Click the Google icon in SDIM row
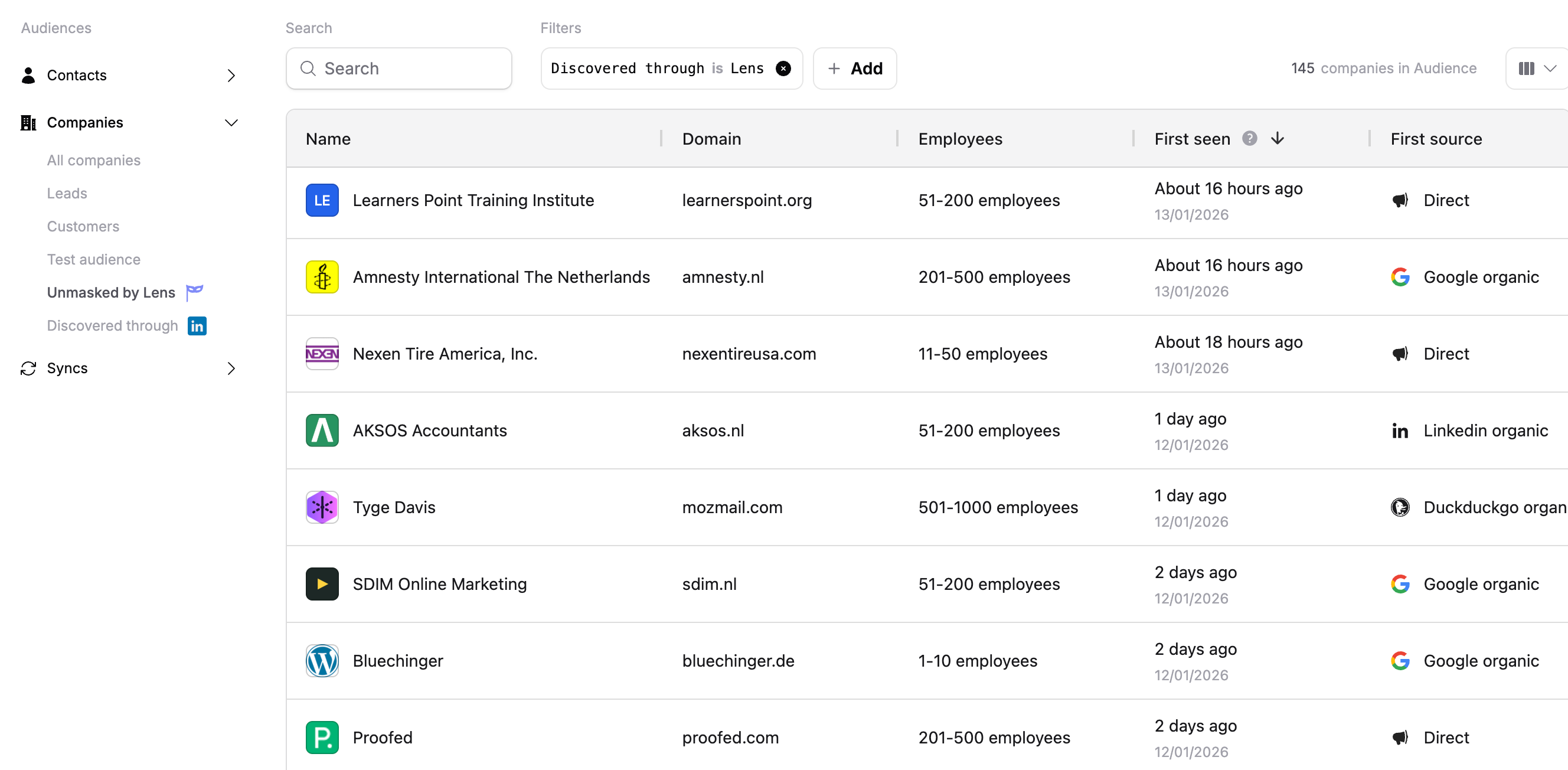1568x770 pixels. point(1400,584)
